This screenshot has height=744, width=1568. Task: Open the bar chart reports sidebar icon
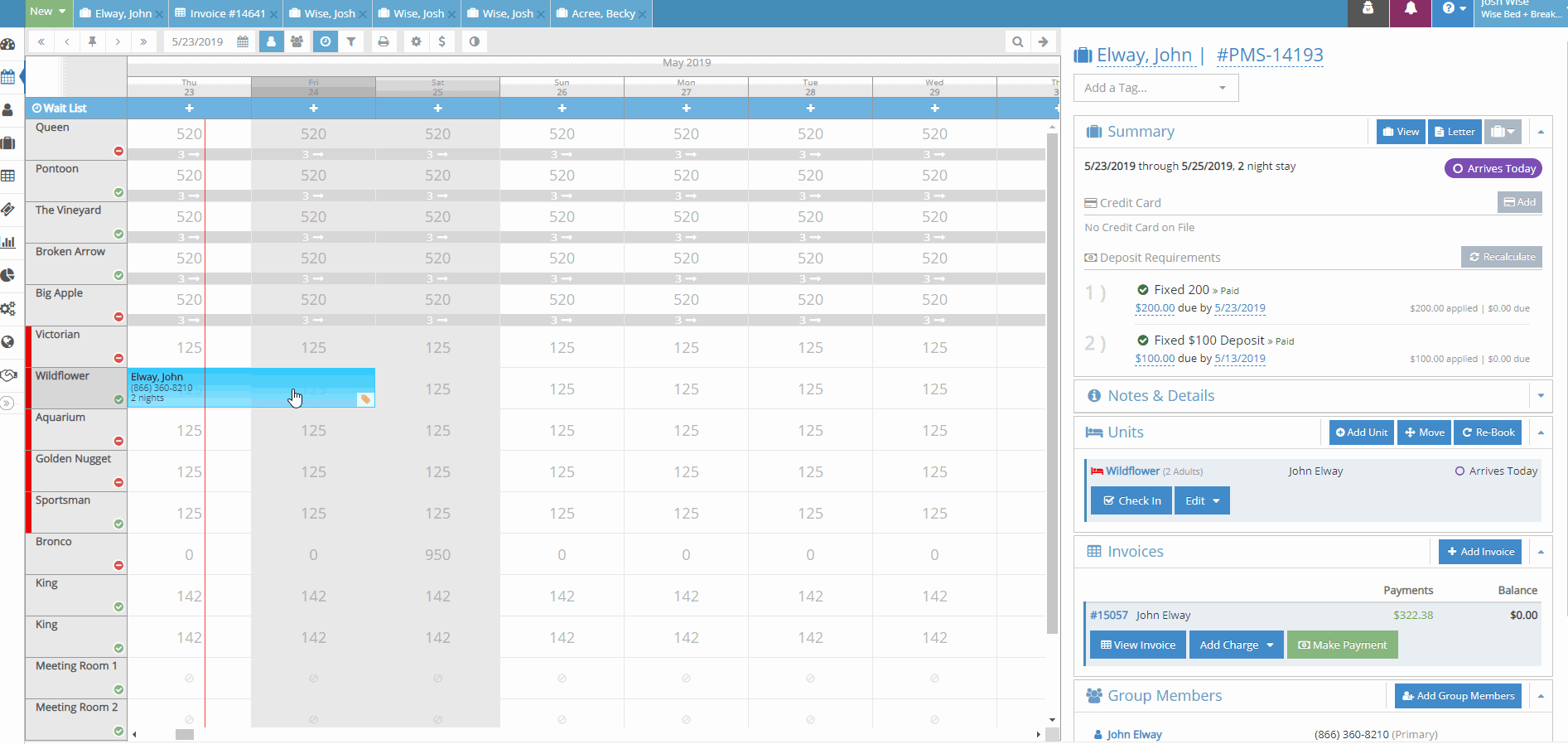click(x=8, y=242)
